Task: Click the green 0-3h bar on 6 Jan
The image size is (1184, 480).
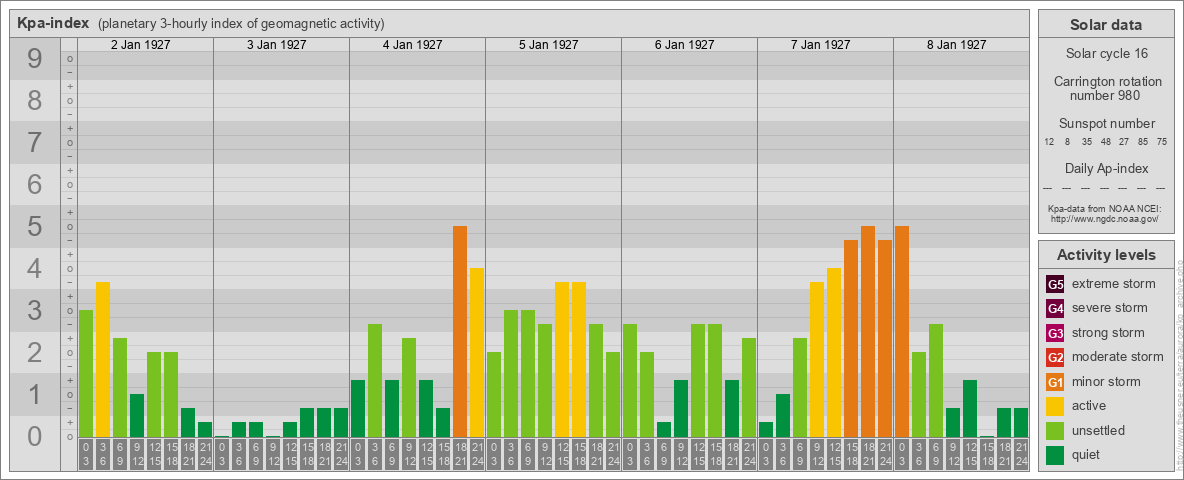Action: click(x=630, y=380)
